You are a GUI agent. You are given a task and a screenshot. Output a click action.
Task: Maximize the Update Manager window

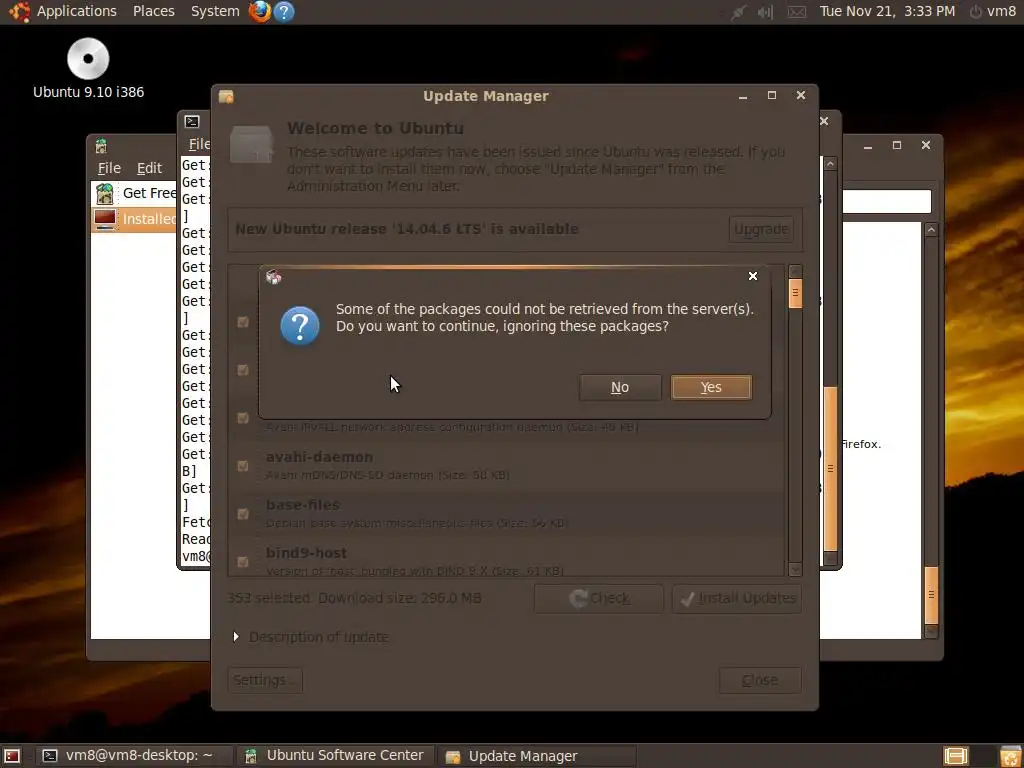(x=771, y=95)
